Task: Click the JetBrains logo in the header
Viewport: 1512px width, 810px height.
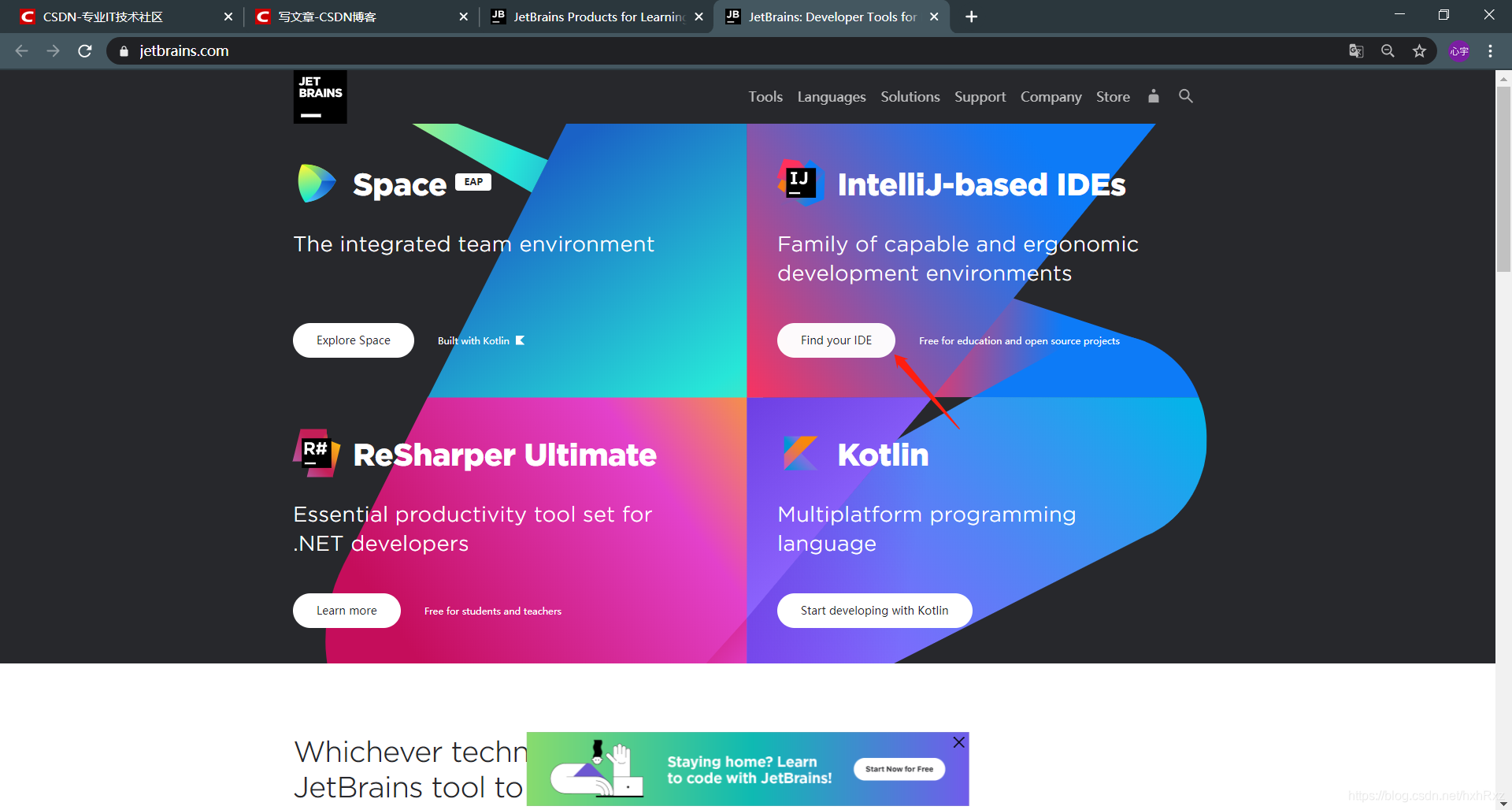Action: point(320,97)
